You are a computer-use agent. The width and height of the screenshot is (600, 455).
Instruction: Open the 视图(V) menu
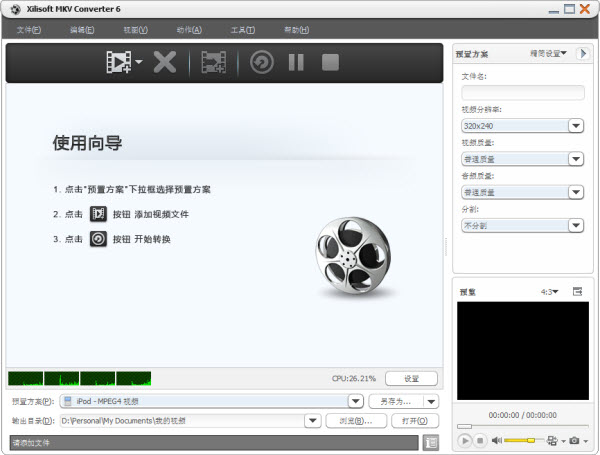click(x=135, y=30)
